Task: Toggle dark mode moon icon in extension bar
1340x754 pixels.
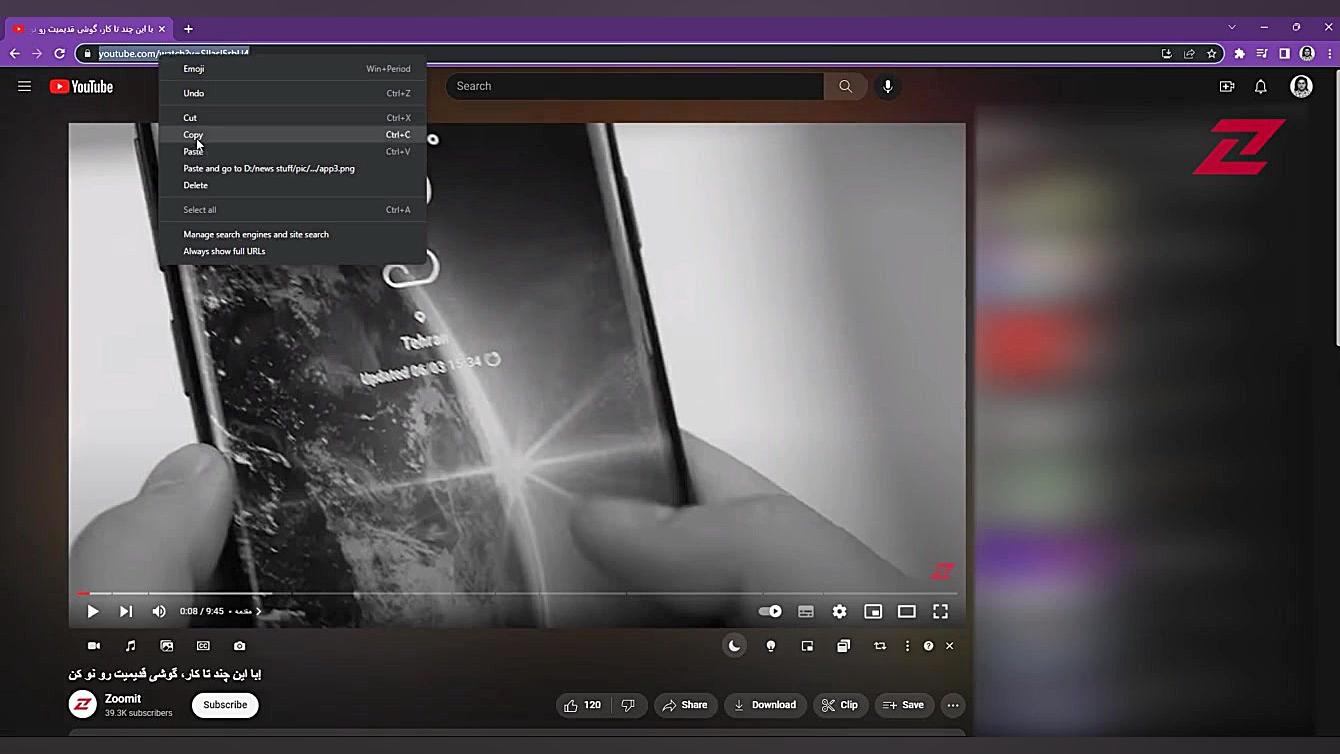Action: click(x=734, y=645)
